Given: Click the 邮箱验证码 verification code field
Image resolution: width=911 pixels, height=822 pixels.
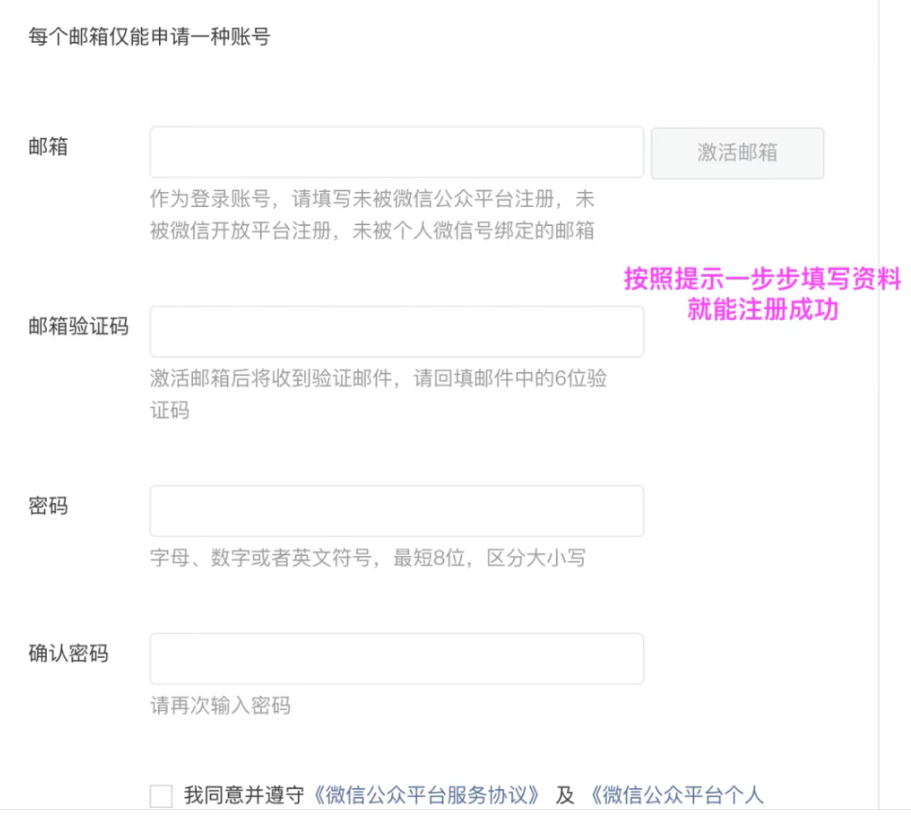Looking at the screenshot, I should pyautogui.click(x=396, y=331).
